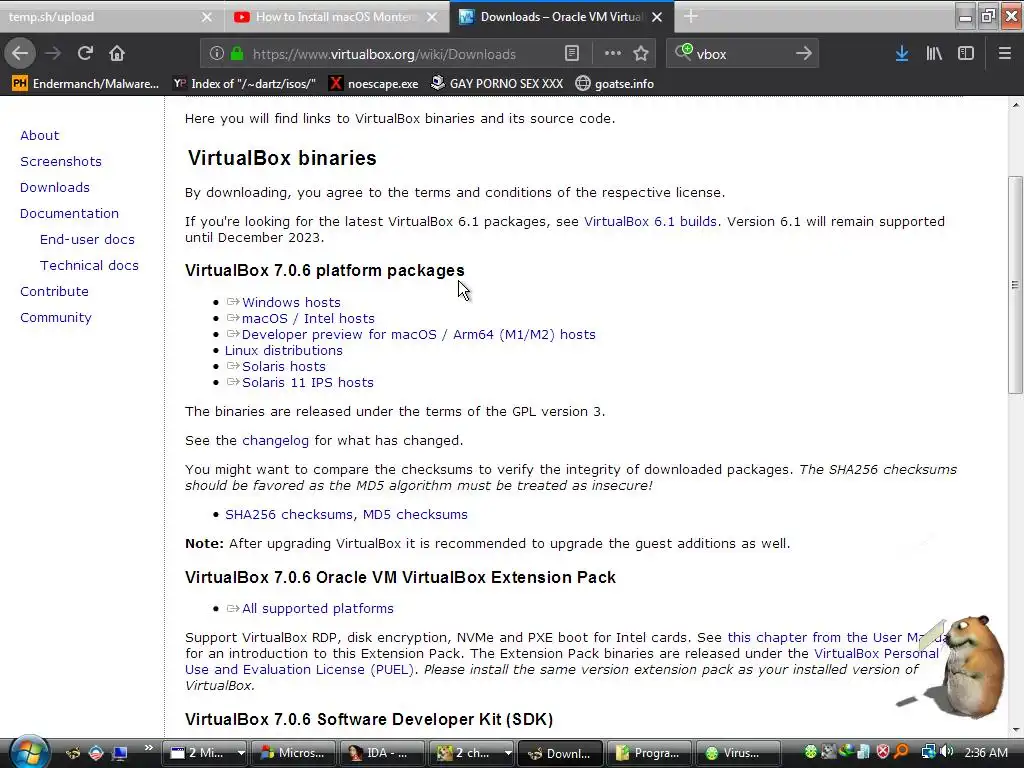Open the Index of /~dartz/isos/ bookmark
This screenshot has width=1024, height=768.
[244, 84]
